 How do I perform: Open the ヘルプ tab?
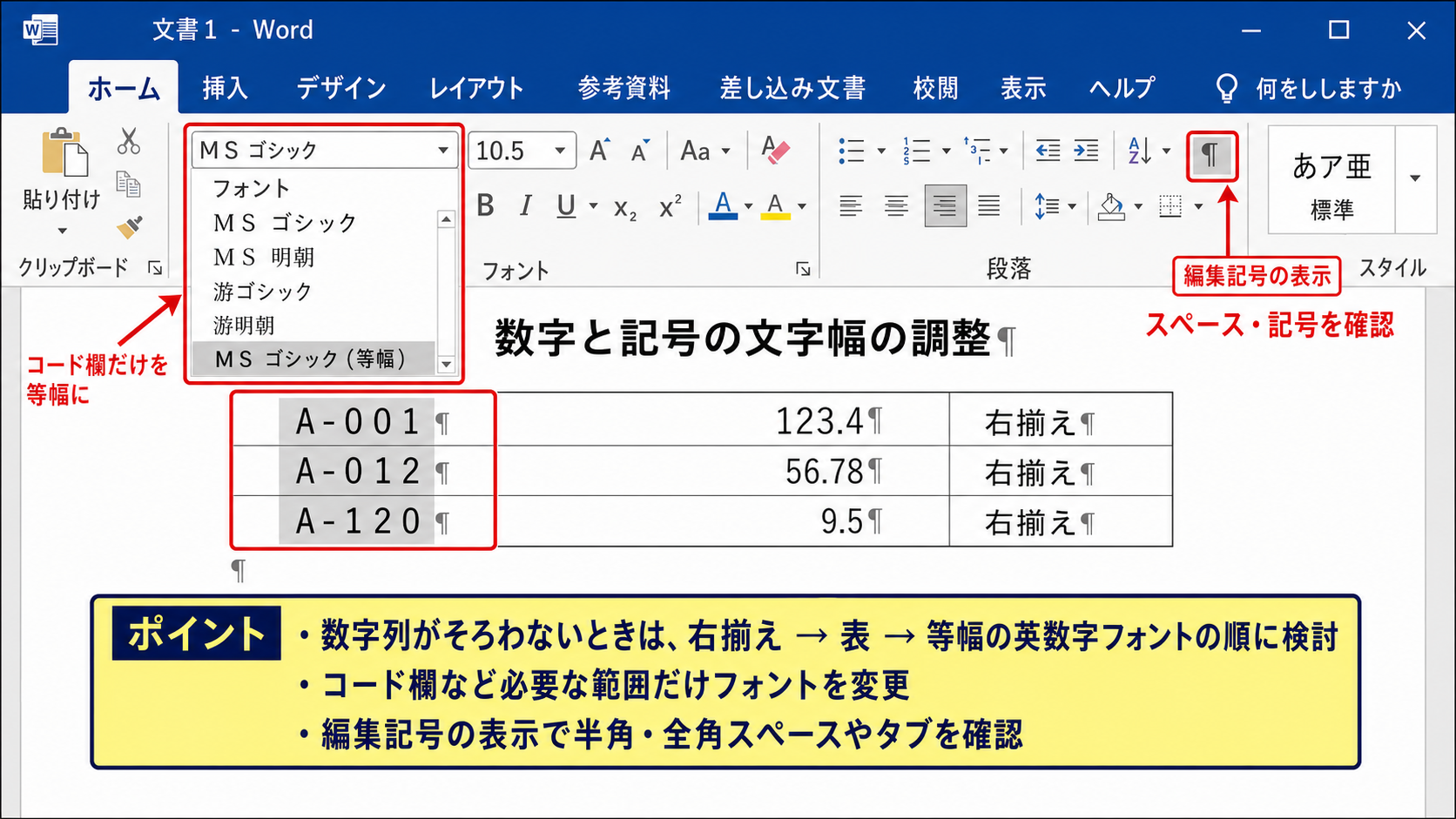click(1122, 88)
